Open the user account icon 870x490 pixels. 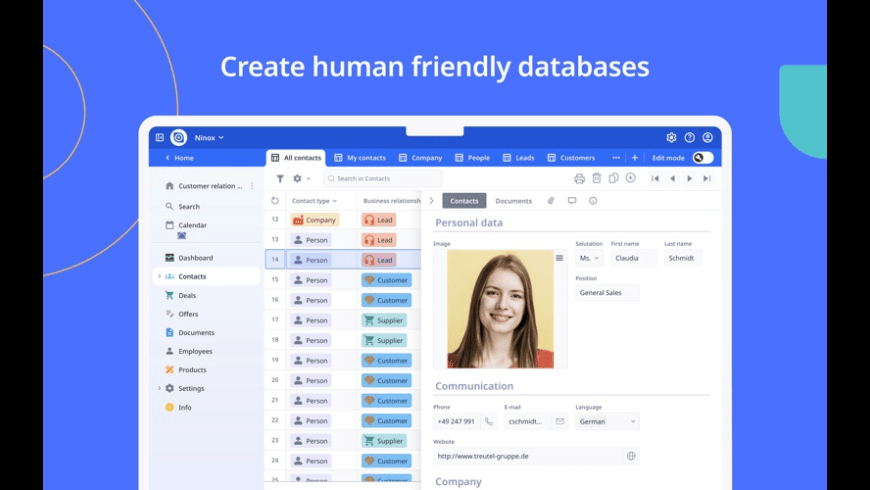[x=707, y=138]
